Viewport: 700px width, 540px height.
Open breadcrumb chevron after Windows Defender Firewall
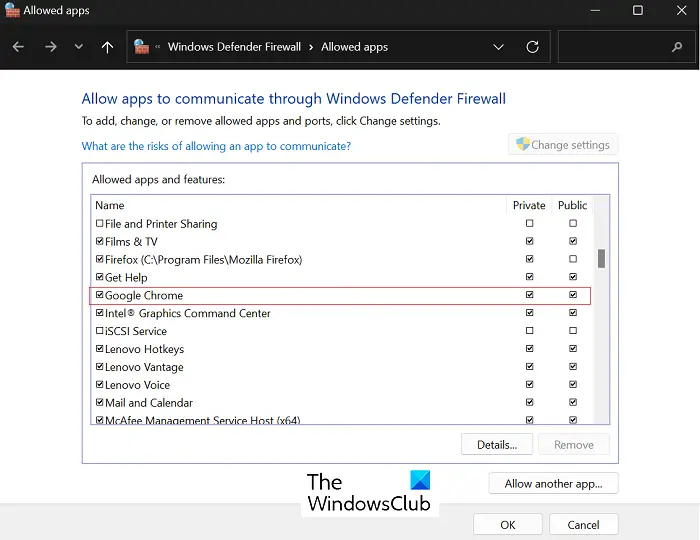(311, 47)
